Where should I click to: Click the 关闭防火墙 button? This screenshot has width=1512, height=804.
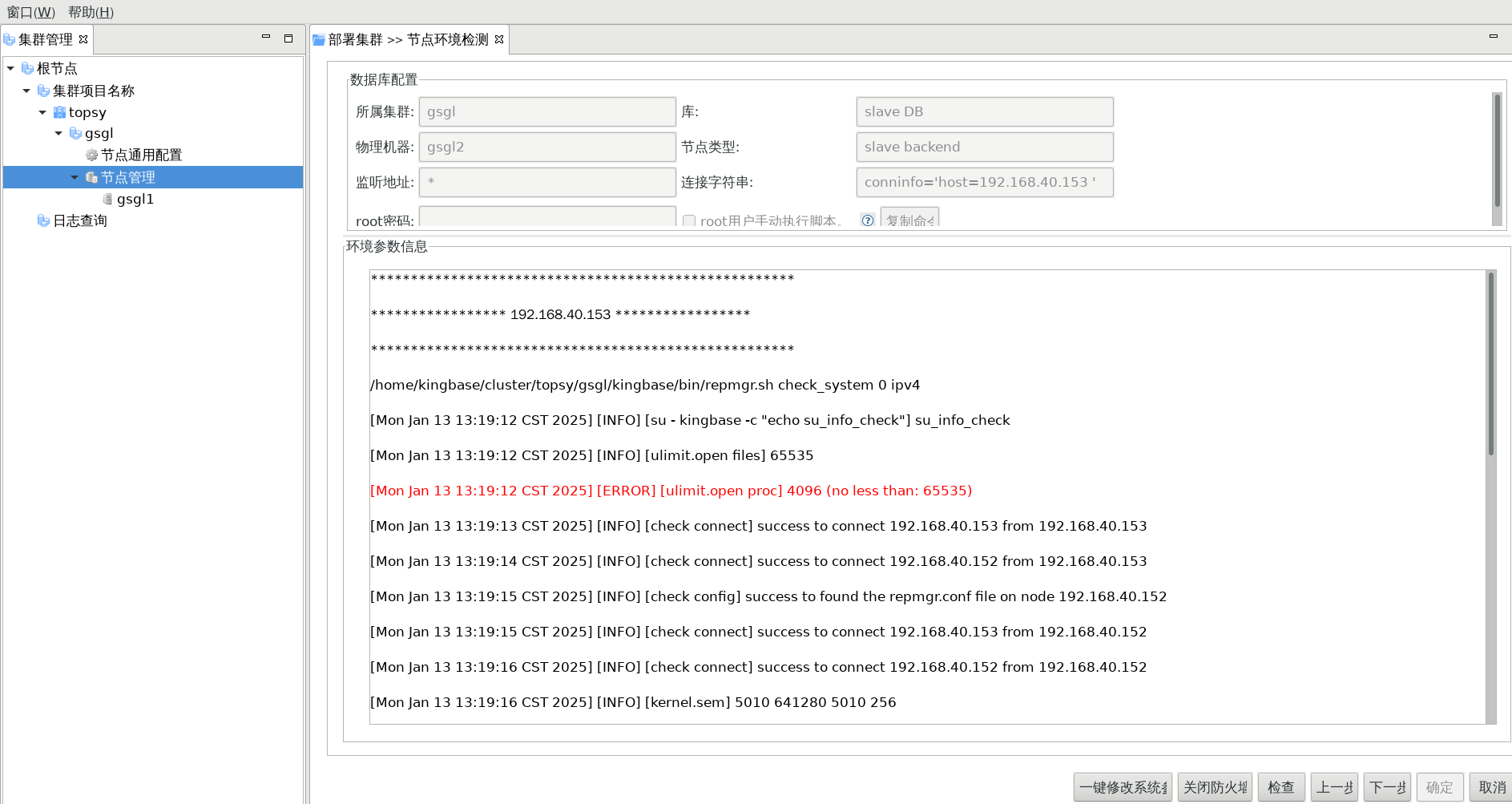tap(1215, 787)
